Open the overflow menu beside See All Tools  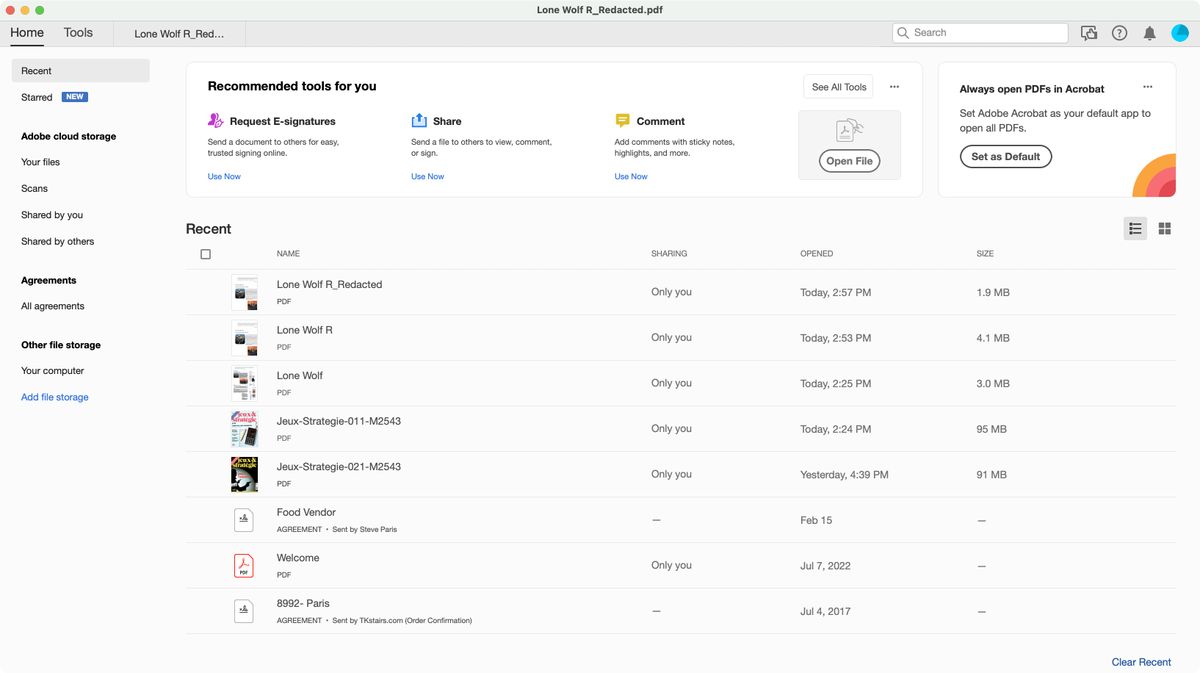(x=894, y=86)
